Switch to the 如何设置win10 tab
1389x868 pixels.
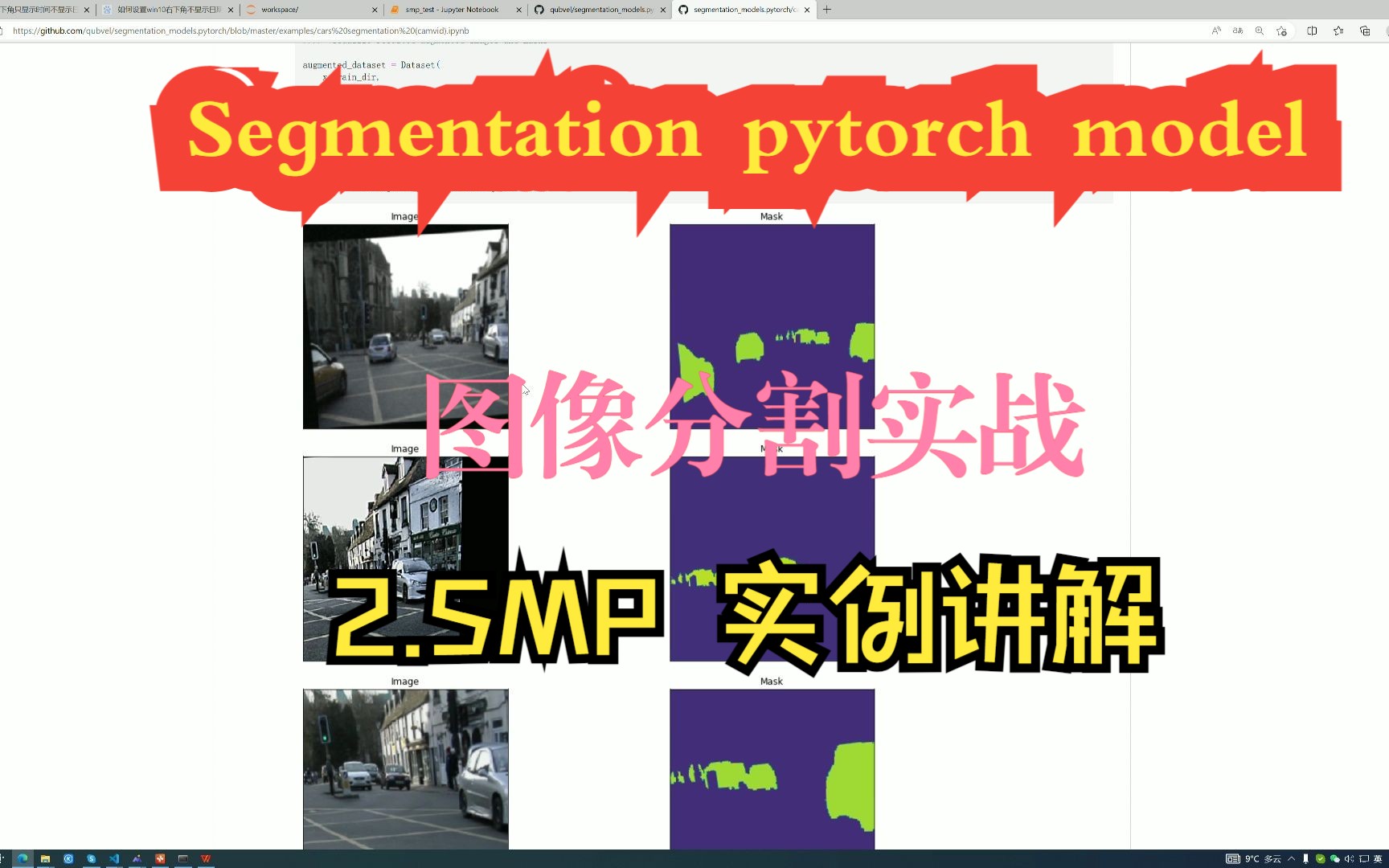click(x=167, y=10)
